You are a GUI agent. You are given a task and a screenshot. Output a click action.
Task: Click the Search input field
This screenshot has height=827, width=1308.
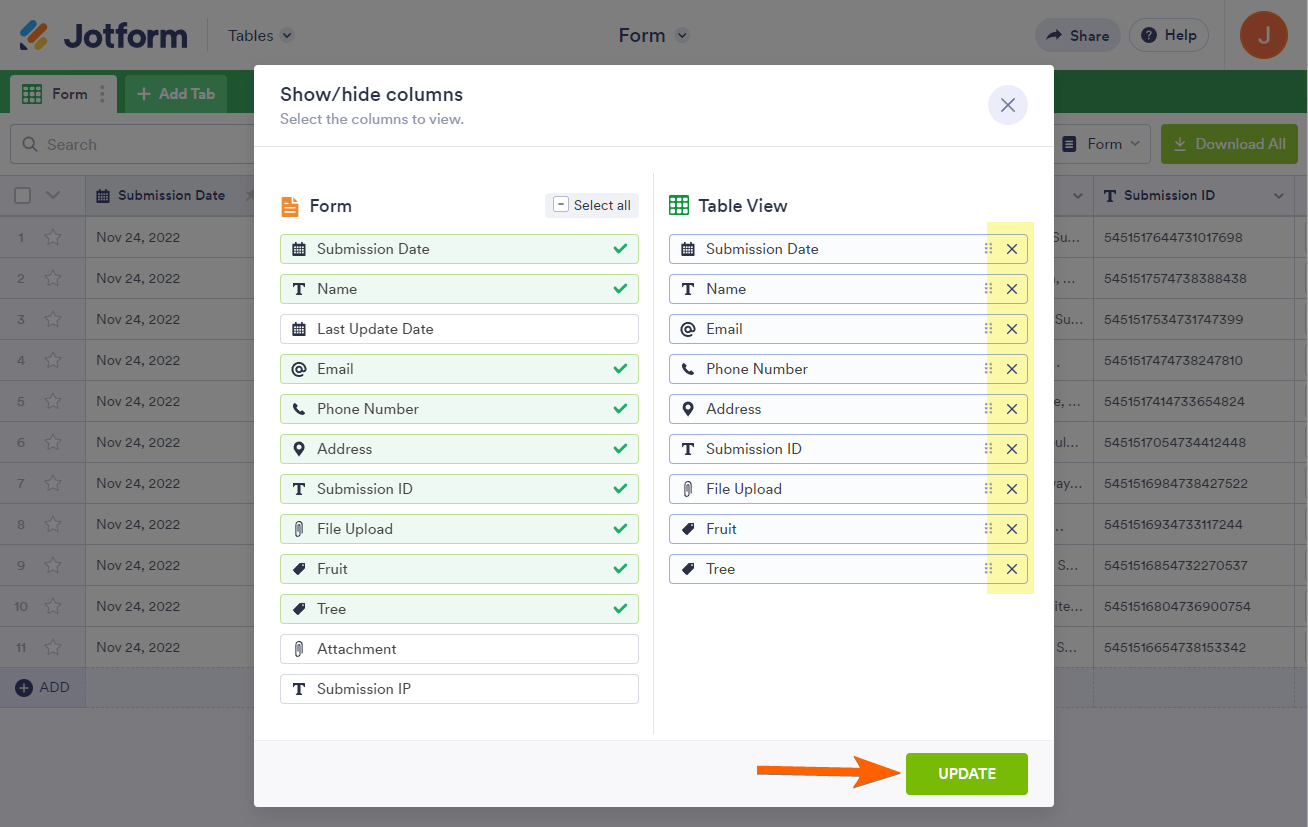coord(140,145)
